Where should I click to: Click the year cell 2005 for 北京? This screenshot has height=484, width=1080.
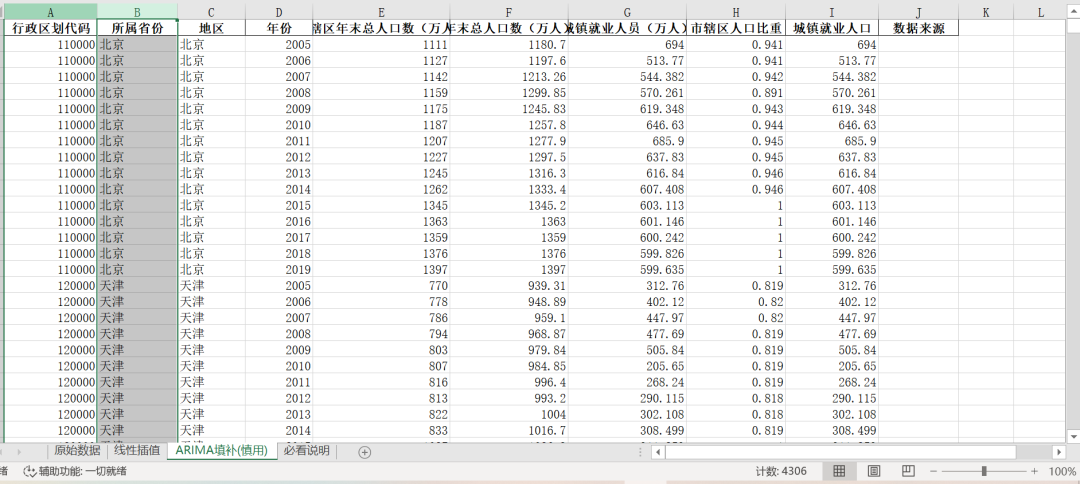pos(279,44)
